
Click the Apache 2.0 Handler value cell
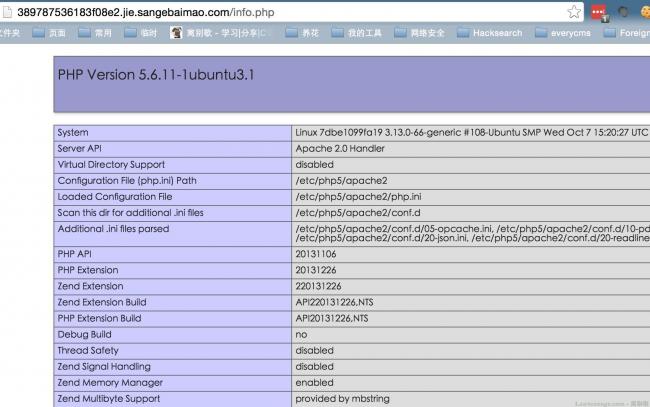[471, 149]
